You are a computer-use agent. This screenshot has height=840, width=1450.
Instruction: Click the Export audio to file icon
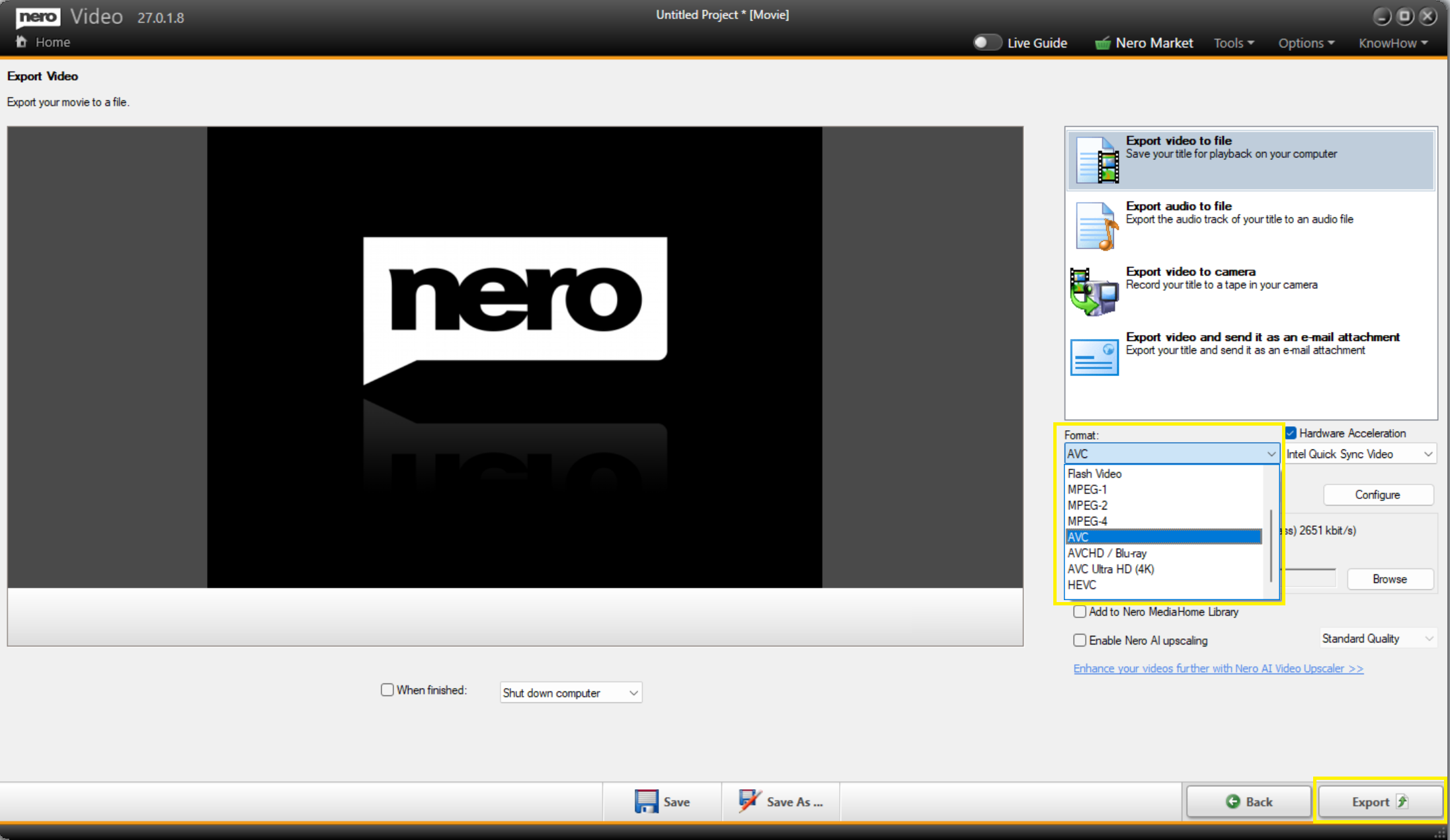[1096, 226]
